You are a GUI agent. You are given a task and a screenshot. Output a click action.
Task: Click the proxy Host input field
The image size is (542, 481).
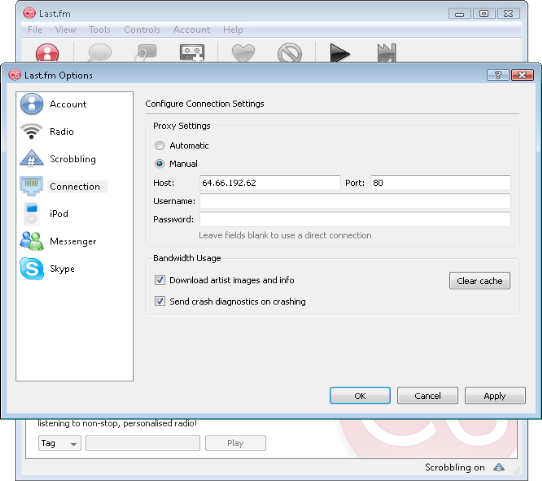pyautogui.click(x=270, y=183)
